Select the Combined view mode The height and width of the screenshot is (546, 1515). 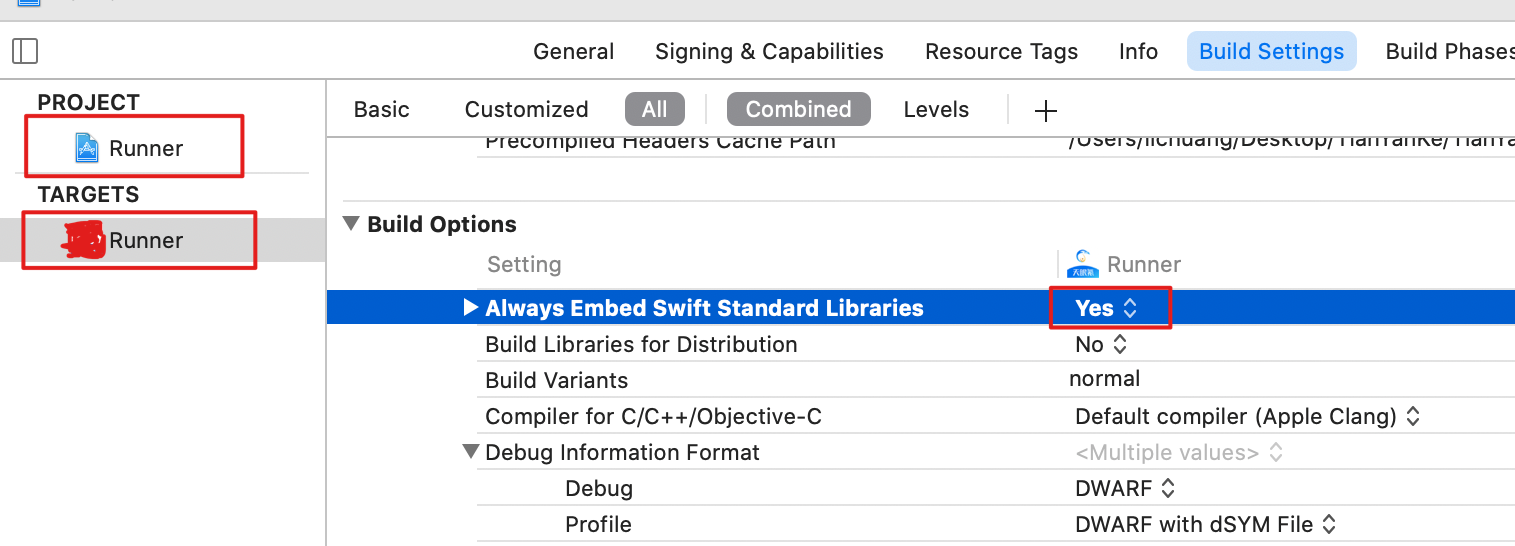tap(798, 109)
